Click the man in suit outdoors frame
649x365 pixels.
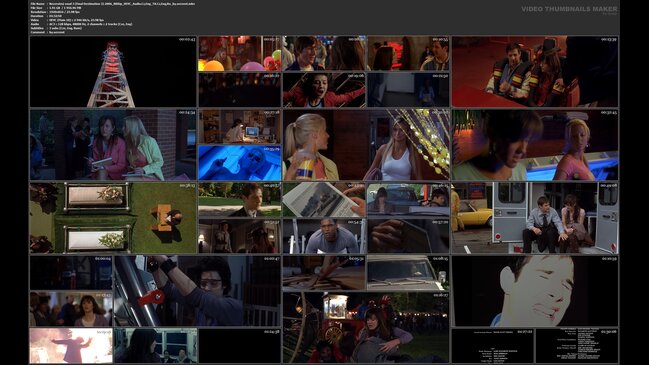240,200
